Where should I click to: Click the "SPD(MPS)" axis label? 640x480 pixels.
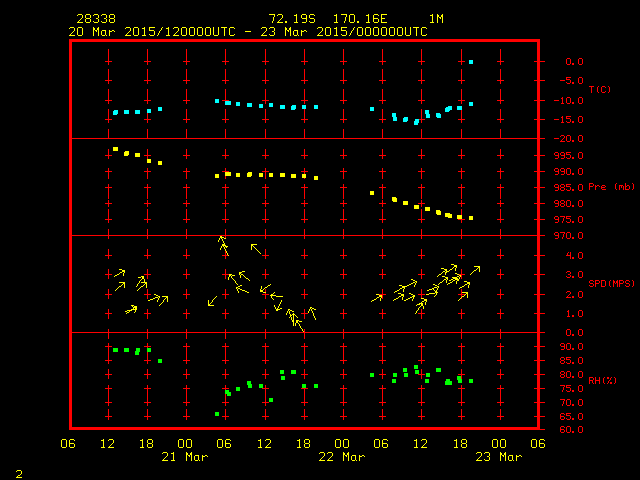[x=611, y=283]
